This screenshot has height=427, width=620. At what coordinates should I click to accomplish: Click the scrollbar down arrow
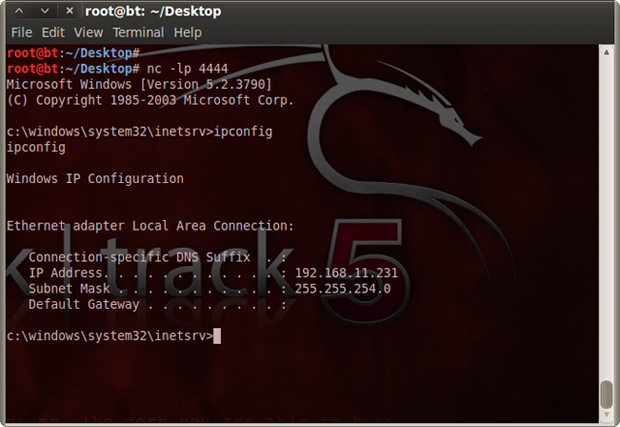[606, 415]
